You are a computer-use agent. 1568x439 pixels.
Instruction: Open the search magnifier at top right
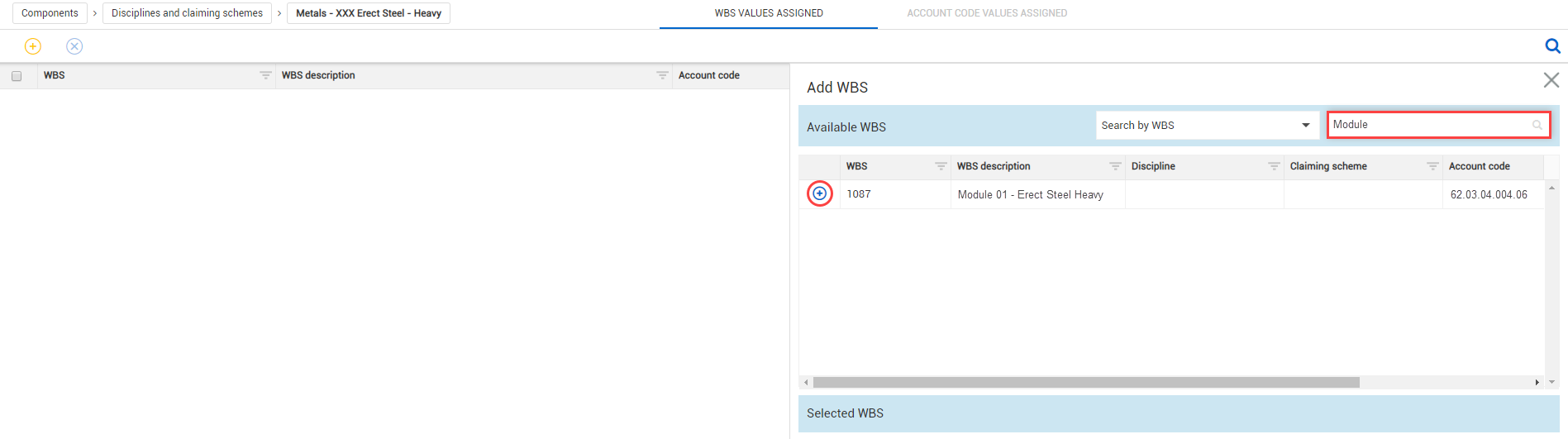[x=1552, y=46]
